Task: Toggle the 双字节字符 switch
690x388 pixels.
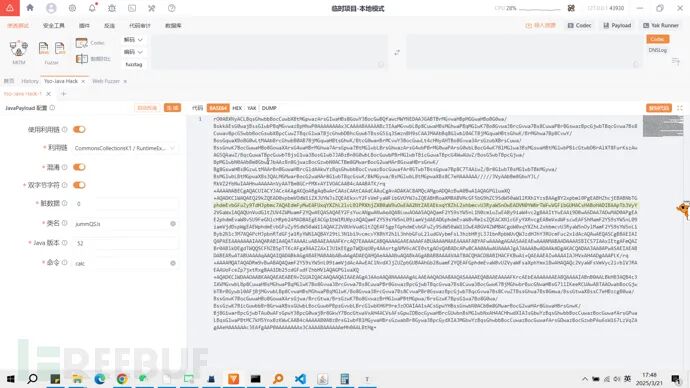Action: point(79,185)
